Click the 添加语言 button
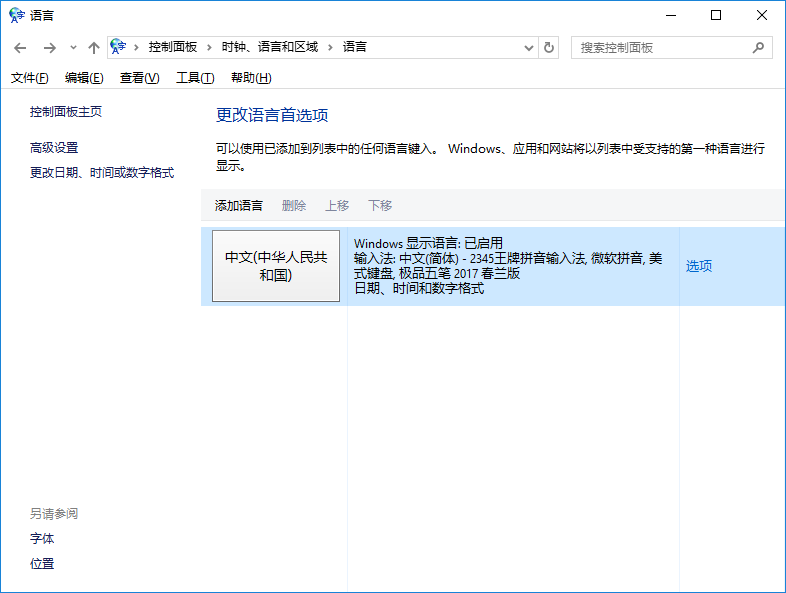 (x=239, y=206)
